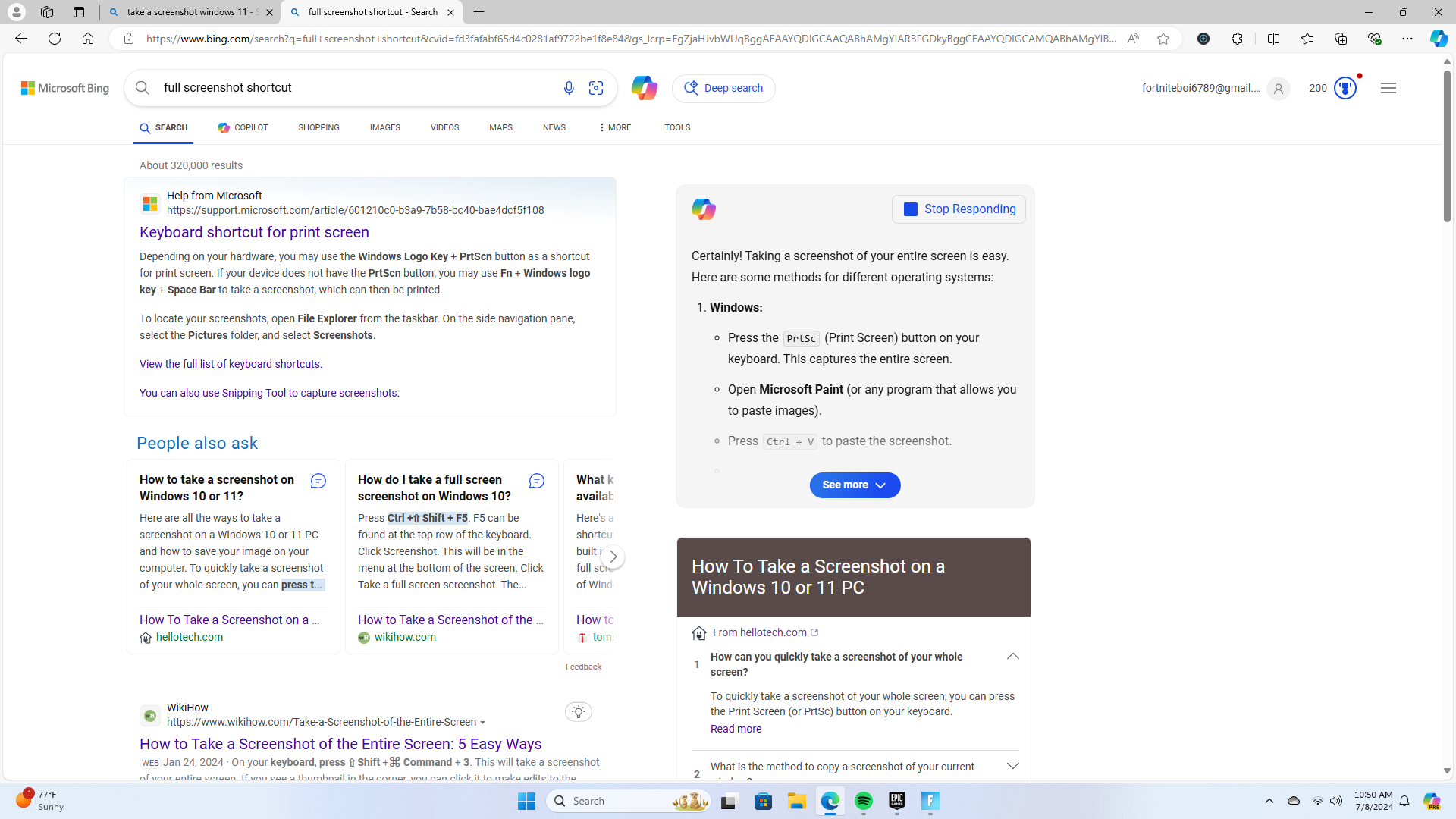The image size is (1456, 819).
Task: Search using voice microphone
Action: click(569, 88)
